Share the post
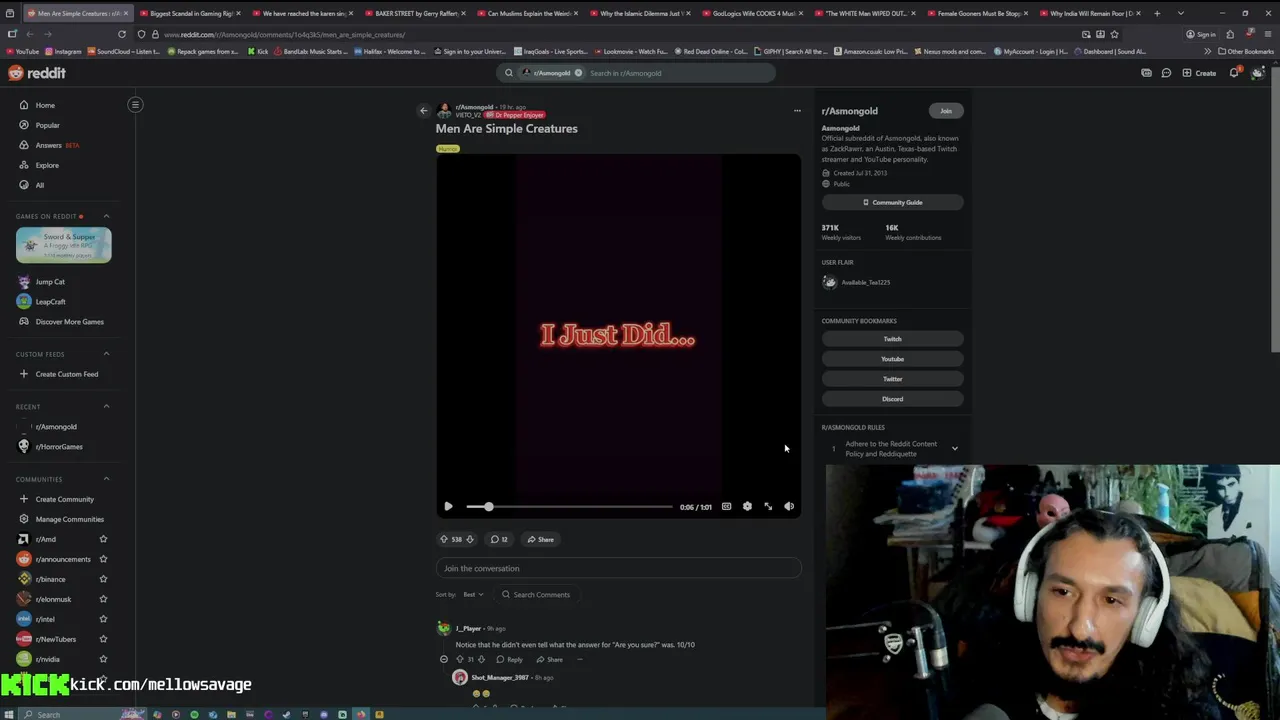This screenshot has width=1280, height=720. tap(541, 539)
